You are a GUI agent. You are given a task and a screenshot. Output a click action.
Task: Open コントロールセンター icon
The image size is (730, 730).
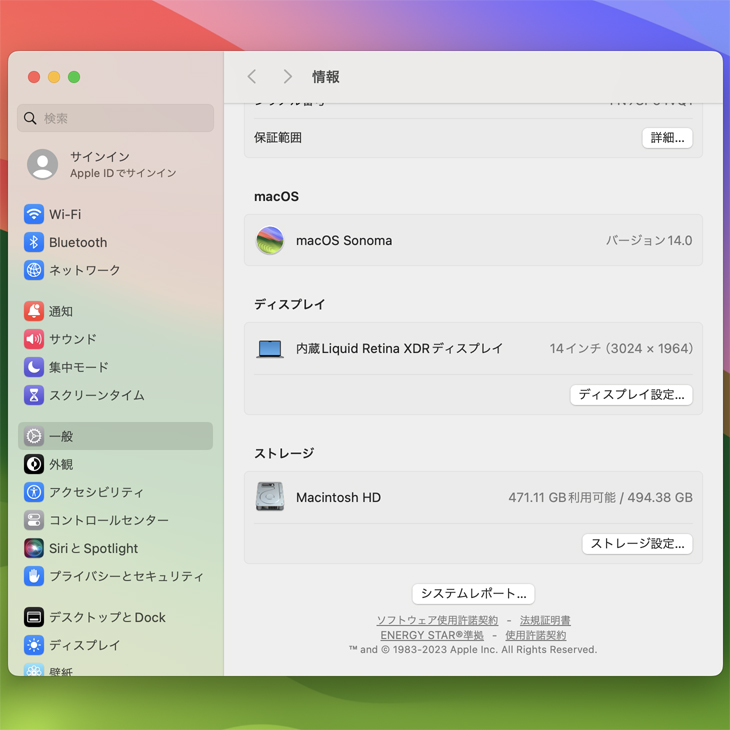[34, 520]
